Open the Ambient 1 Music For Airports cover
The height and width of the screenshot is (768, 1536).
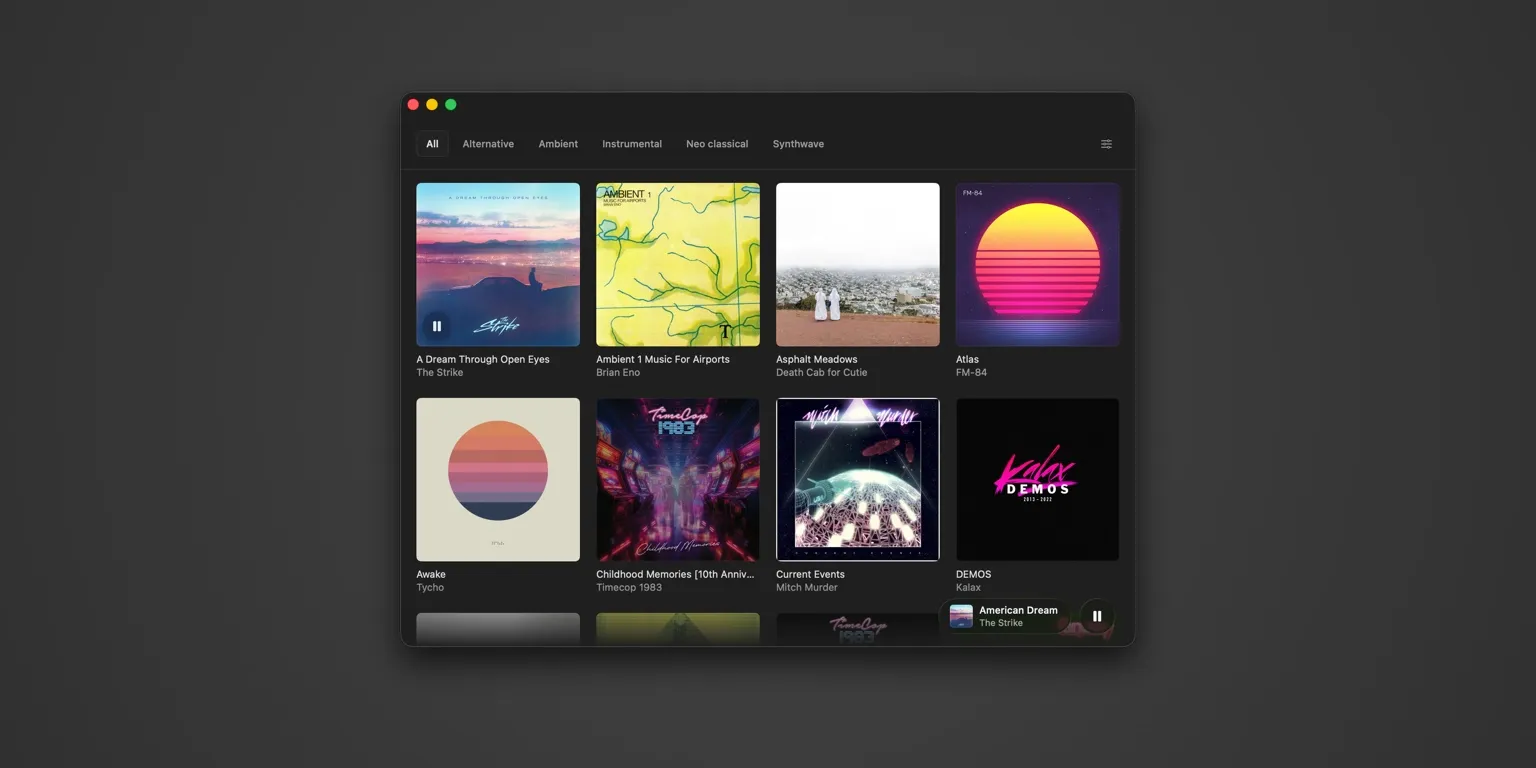678,264
